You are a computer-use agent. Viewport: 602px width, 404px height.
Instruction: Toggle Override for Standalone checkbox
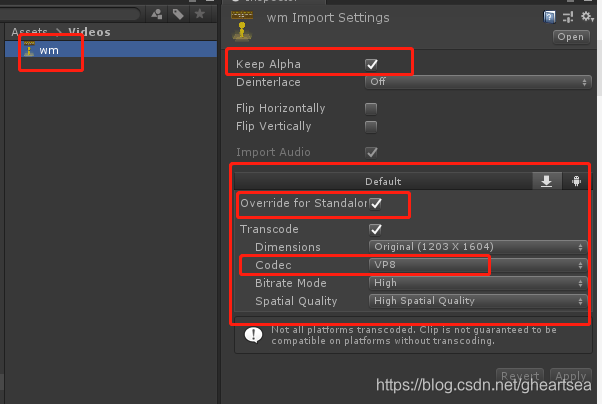click(x=375, y=203)
